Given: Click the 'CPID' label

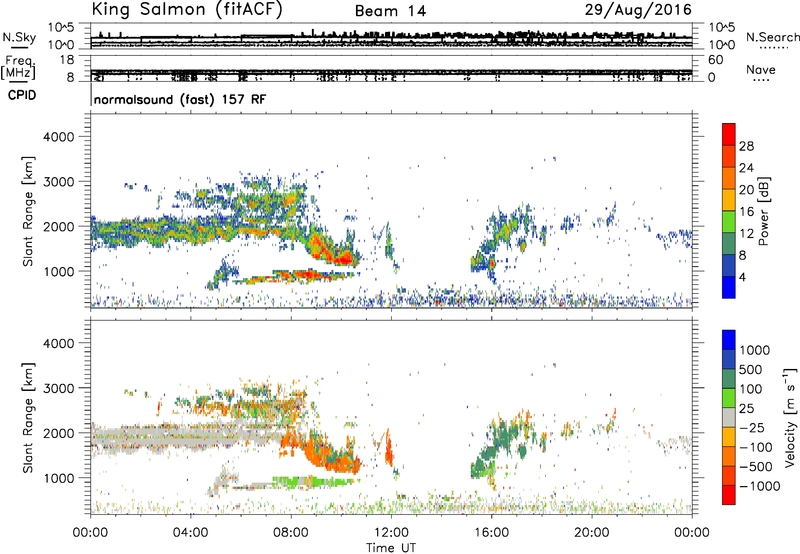Looking at the screenshot, I should (22, 95).
